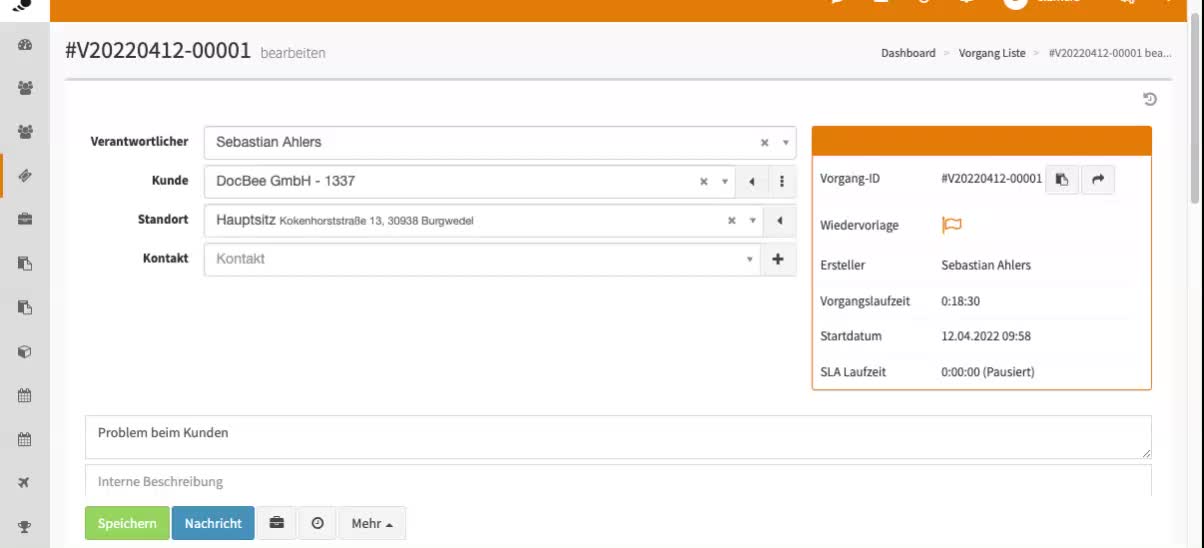This screenshot has height=548, width=1204.
Task: Click the airplane icon in sidebar
Action: (25, 483)
